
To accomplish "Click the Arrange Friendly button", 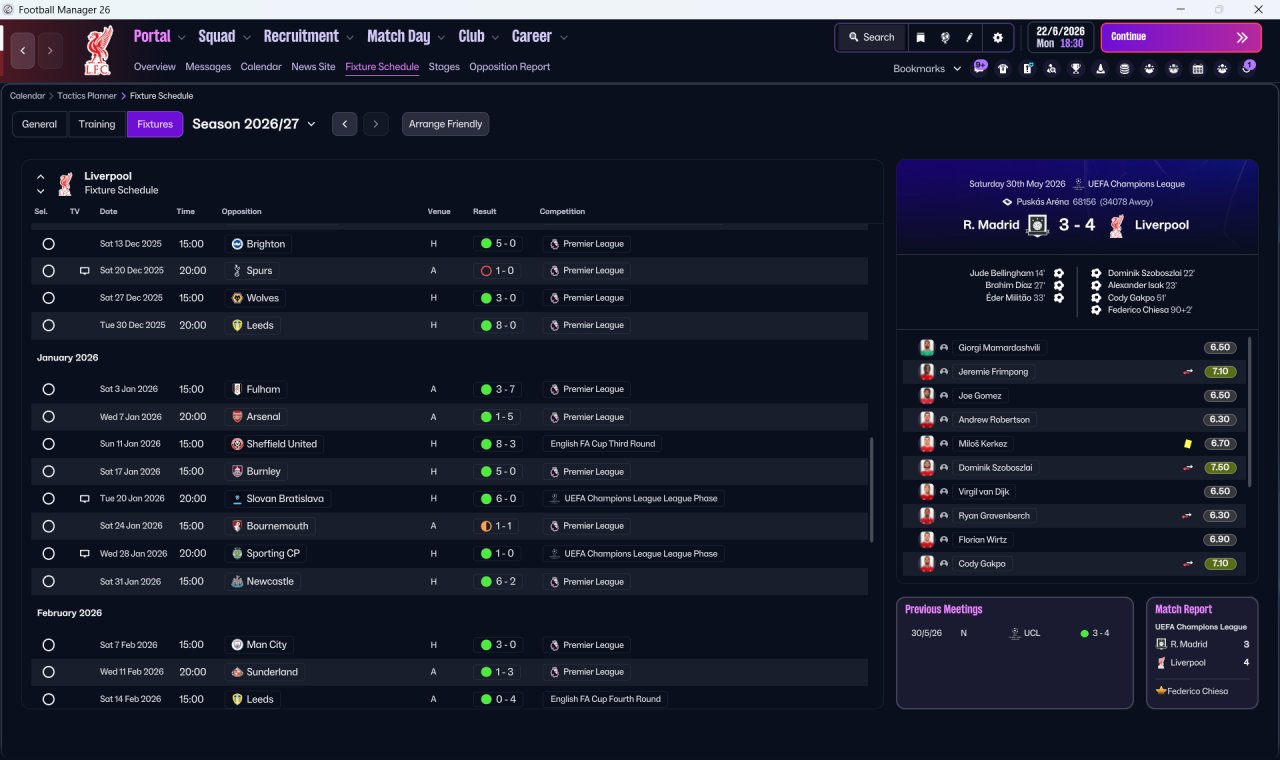I will (445, 124).
